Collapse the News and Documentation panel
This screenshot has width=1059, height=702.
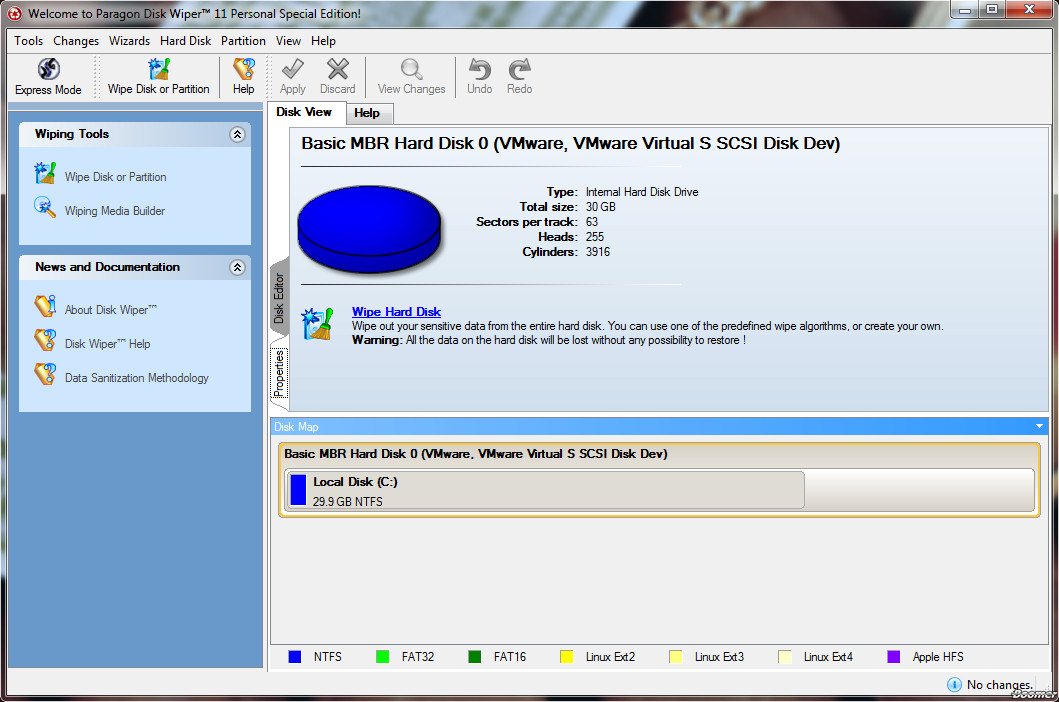(237, 268)
